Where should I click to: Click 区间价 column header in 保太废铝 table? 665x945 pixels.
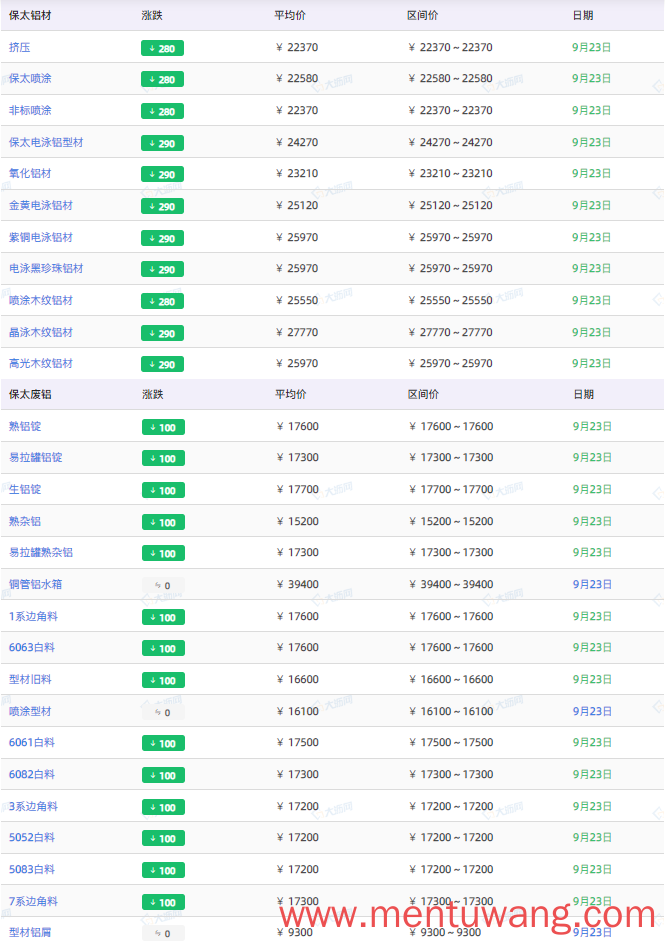pyautogui.click(x=423, y=394)
